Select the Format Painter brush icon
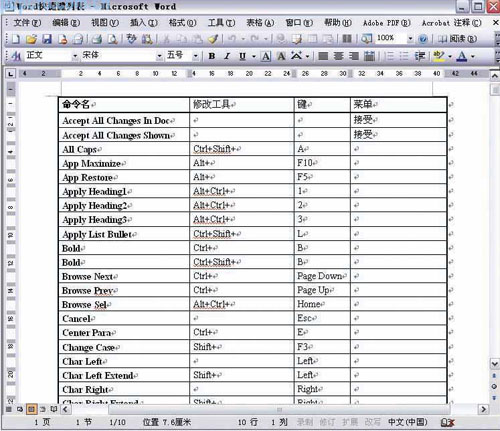This screenshot has height=431, width=500. (213, 39)
